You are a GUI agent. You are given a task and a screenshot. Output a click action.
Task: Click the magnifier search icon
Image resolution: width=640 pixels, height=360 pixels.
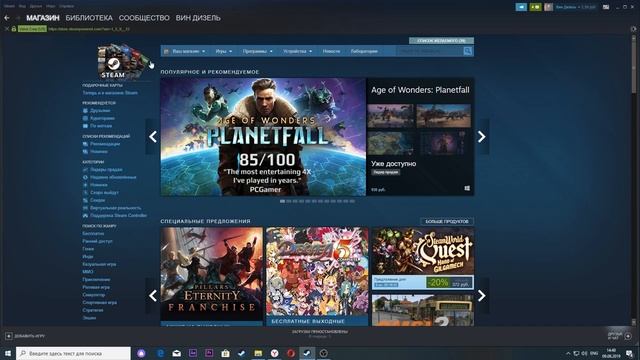[x=468, y=51]
